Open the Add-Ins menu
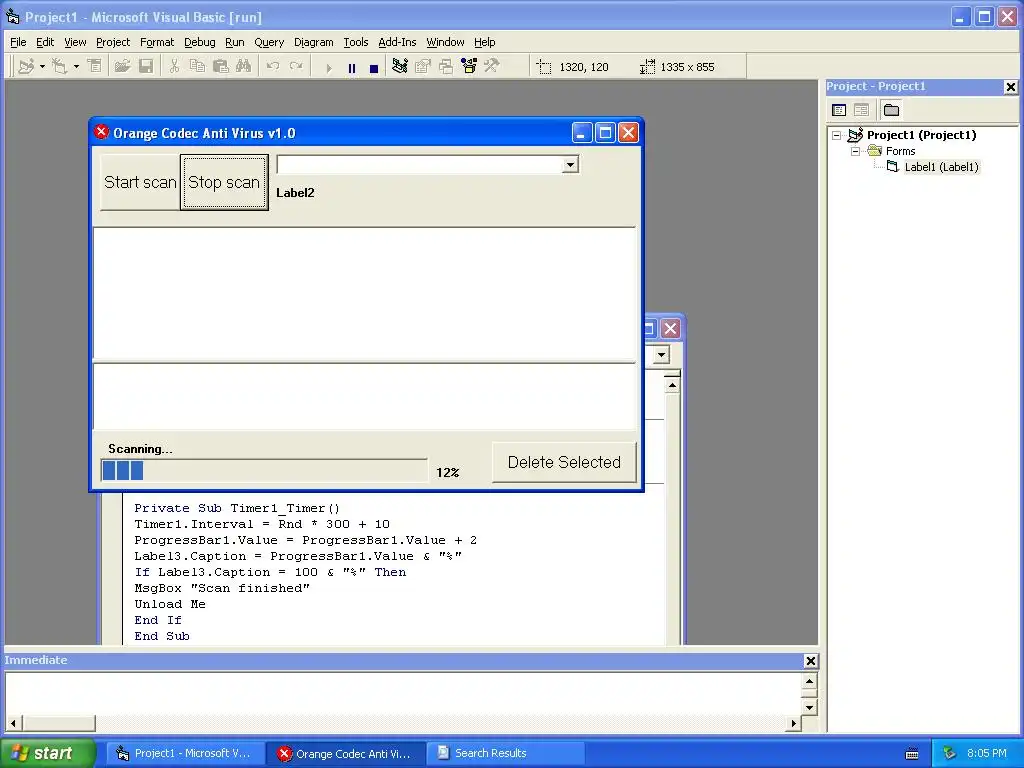This screenshot has height=768, width=1024. pyautogui.click(x=397, y=42)
